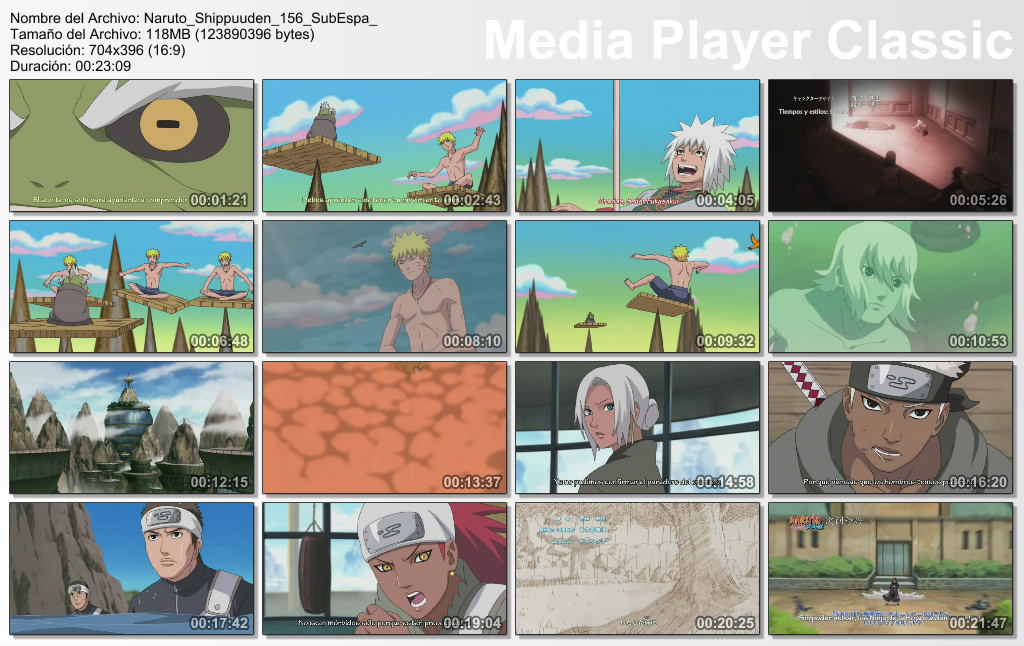Pick the mountain village frame at 00:12:15
This screenshot has height=646, width=1024.
click(x=131, y=428)
